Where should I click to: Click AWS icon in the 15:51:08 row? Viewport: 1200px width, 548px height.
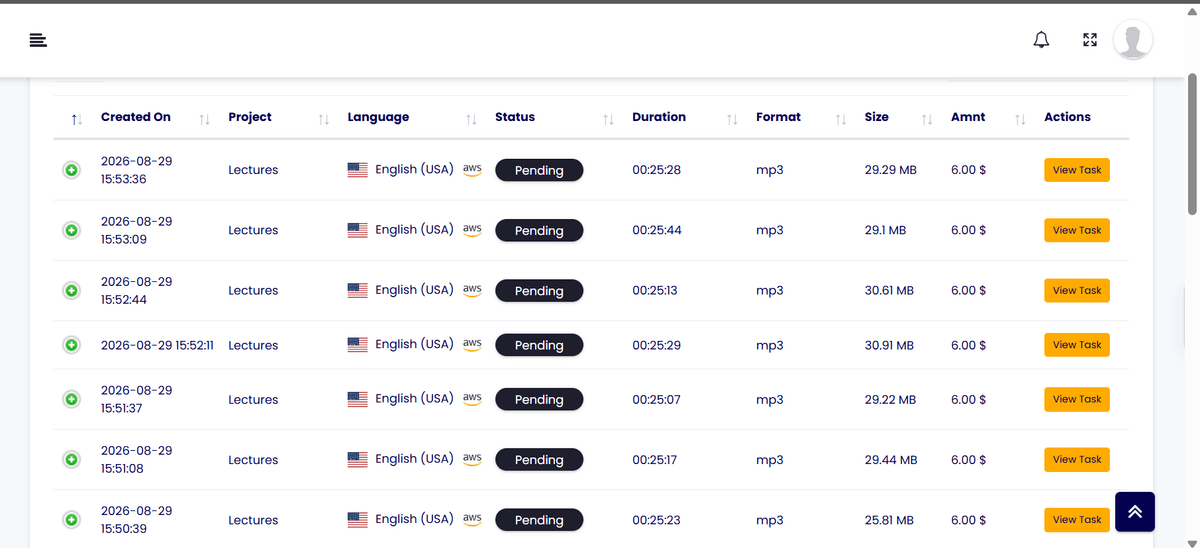[472, 459]
